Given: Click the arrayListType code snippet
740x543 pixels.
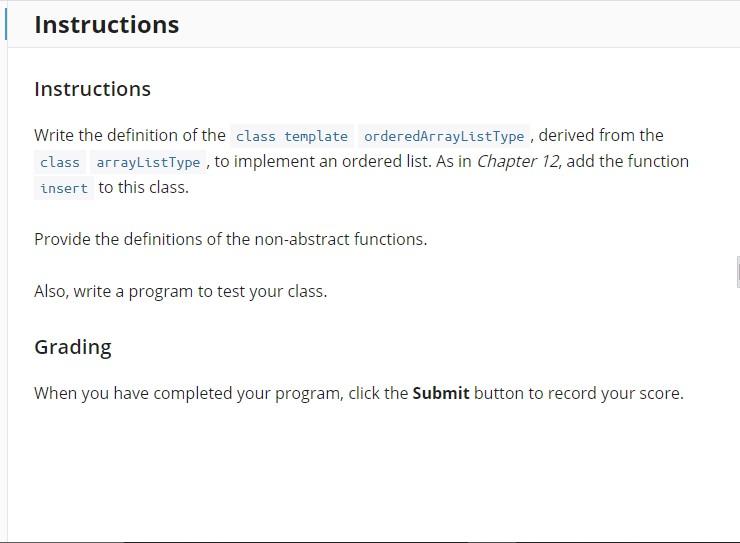Looking at the screenshot, I should 148,162.
